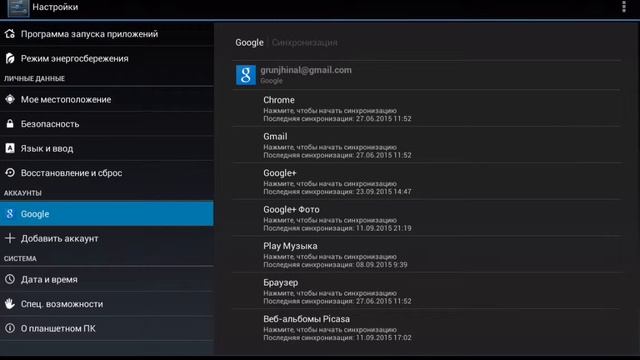
Task: Click Picasa last sync 11.09.2015 17:02
Action: pyautogui.click(x=384, y=338)
